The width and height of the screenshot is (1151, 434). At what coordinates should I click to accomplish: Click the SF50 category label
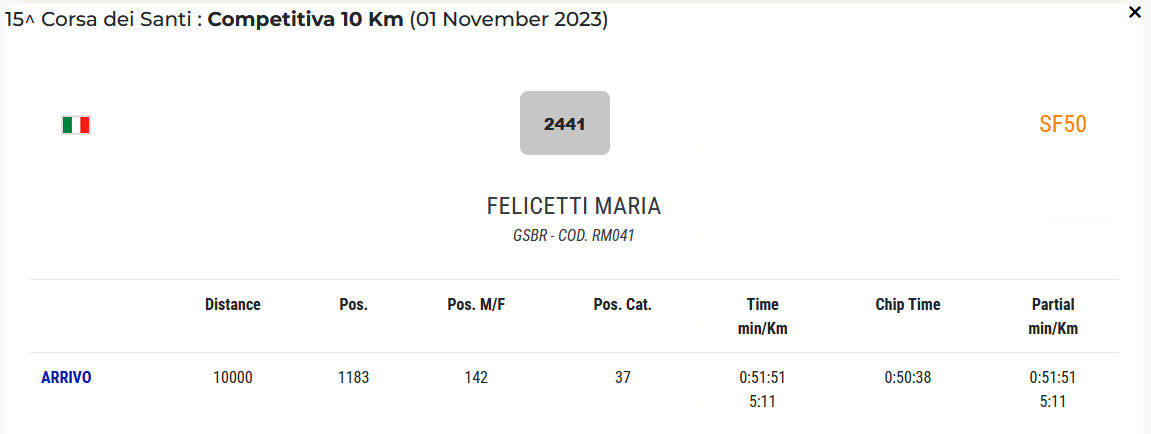point(1062,124)
